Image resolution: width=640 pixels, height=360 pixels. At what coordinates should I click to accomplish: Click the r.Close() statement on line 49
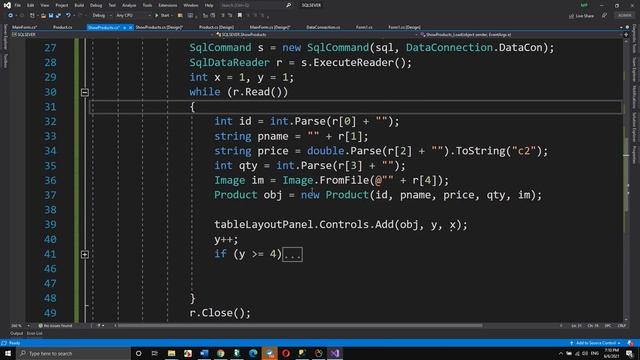(220, 313)
